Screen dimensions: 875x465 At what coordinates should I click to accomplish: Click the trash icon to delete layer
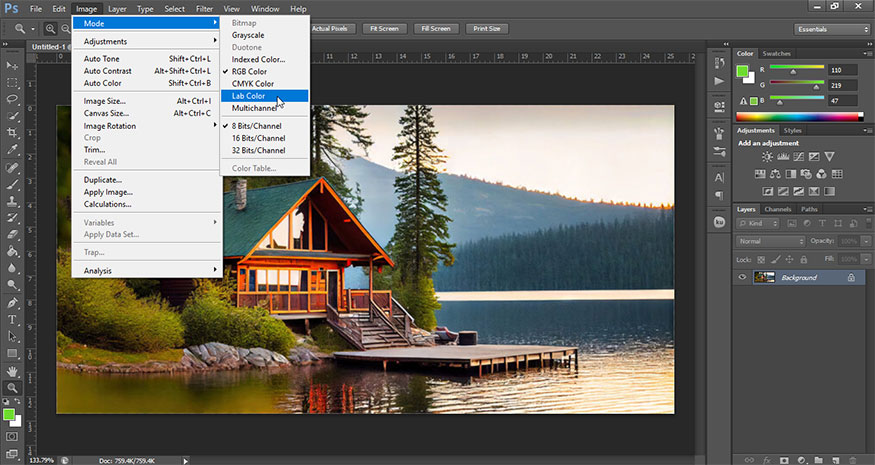[855, 459]
